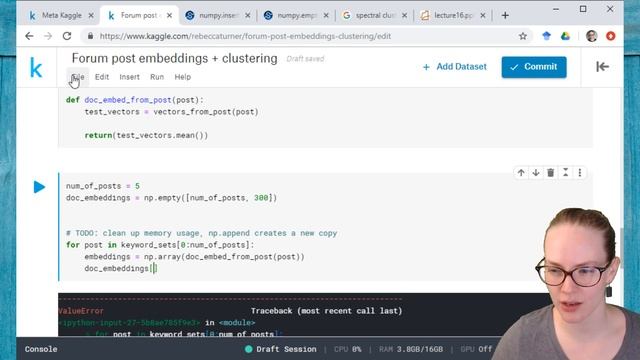Image resolution: width=640 pixels, height=360 pixels.
Task: Bookmark this page with the star icon
Action: click(523, 36)
